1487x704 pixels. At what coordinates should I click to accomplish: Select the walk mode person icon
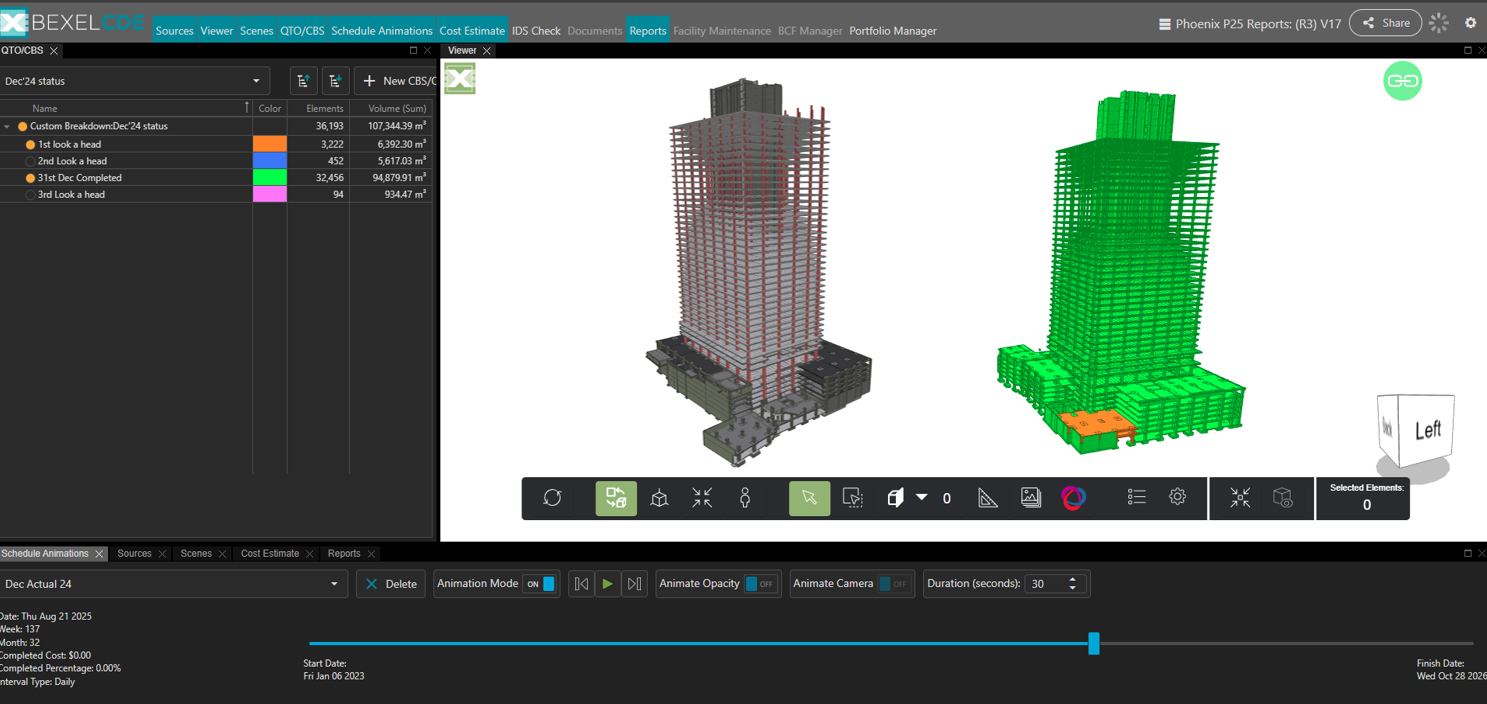tap(745, 498)
